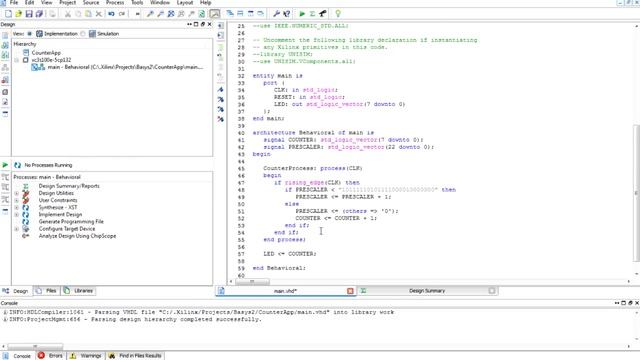640x360 pixels.
Task: Click the Copy toolbar icon
Action: [x=78, y=14]
